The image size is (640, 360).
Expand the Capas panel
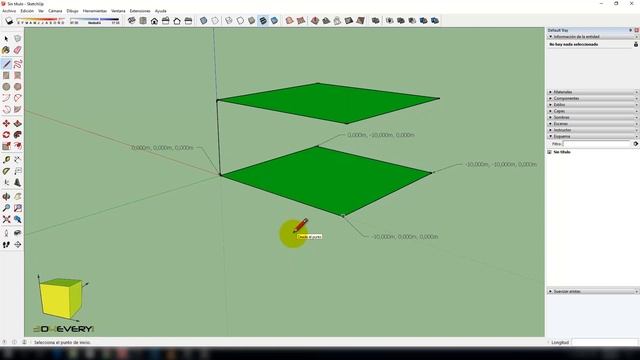point(593,111)
